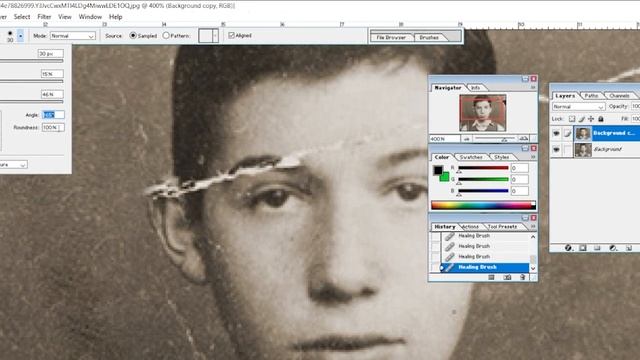
Task: Toggle lock all for the layer
Action: pos(600,119)
